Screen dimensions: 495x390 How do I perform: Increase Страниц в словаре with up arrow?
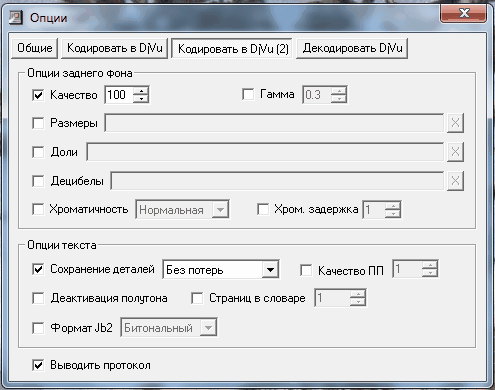tap(358, 294)
